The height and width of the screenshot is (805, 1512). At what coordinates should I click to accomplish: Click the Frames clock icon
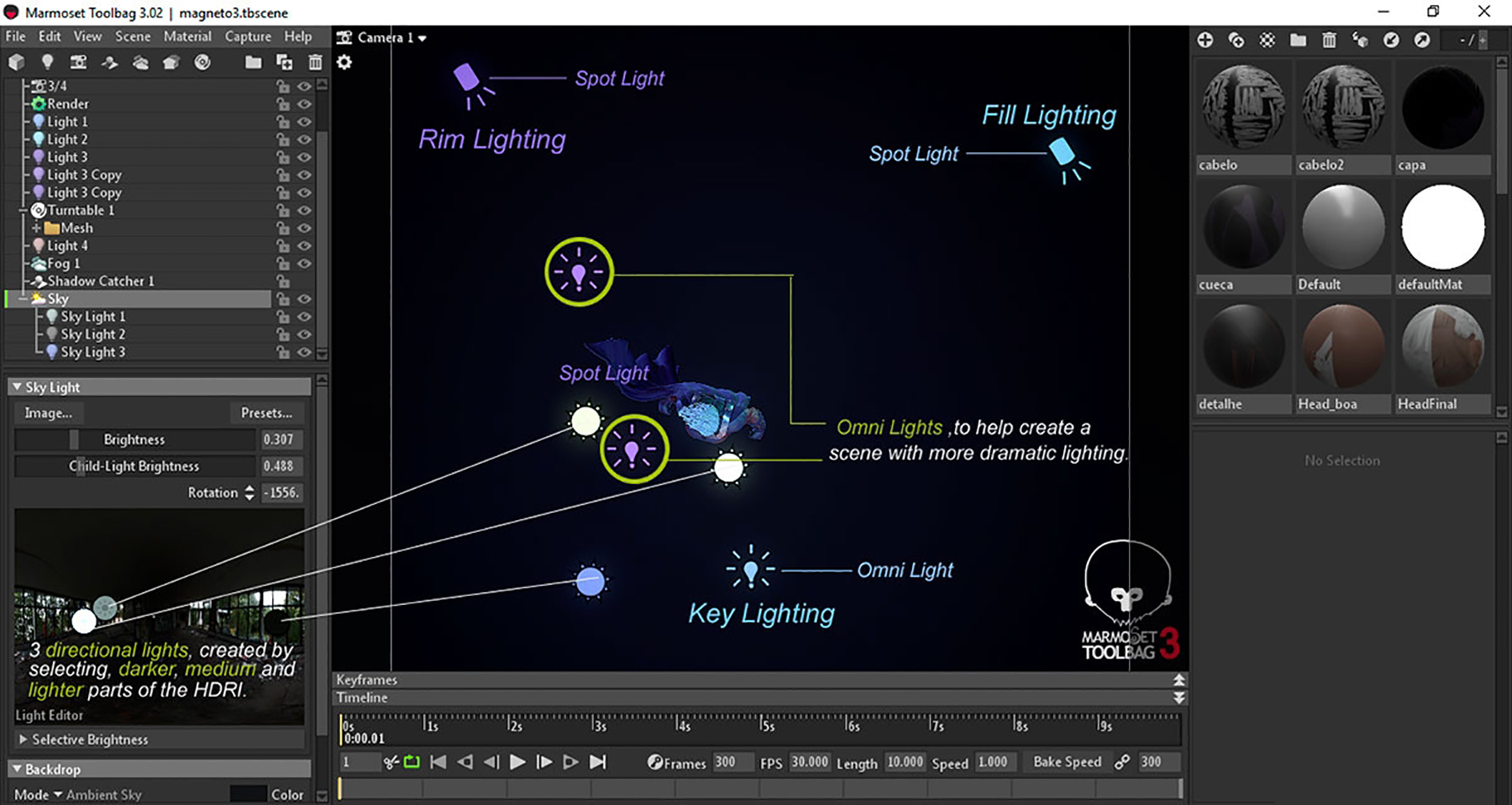click(654, 763)
